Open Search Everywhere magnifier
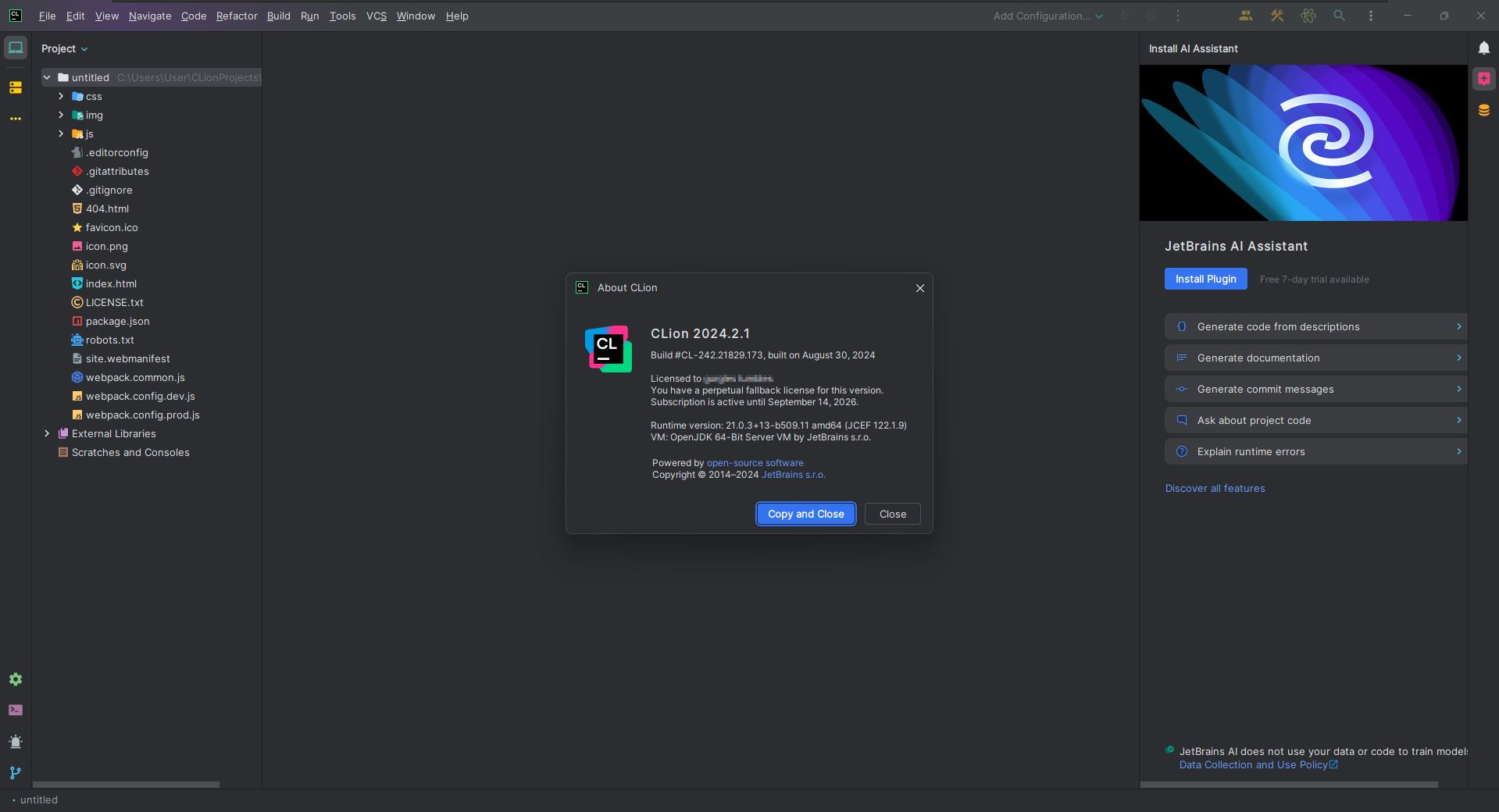Screen dimensions: 1499x812 (x=1340, y=16)
